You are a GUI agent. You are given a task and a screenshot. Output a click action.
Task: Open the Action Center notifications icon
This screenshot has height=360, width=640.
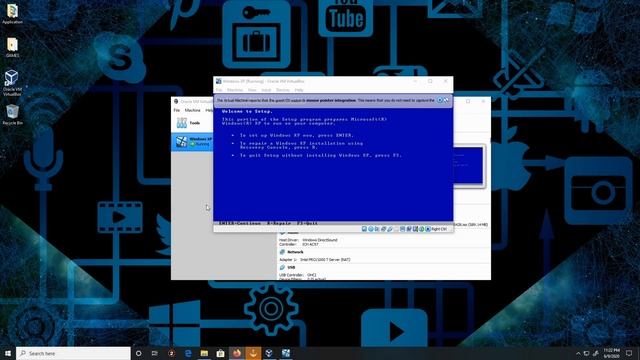(x=629, y=353)
